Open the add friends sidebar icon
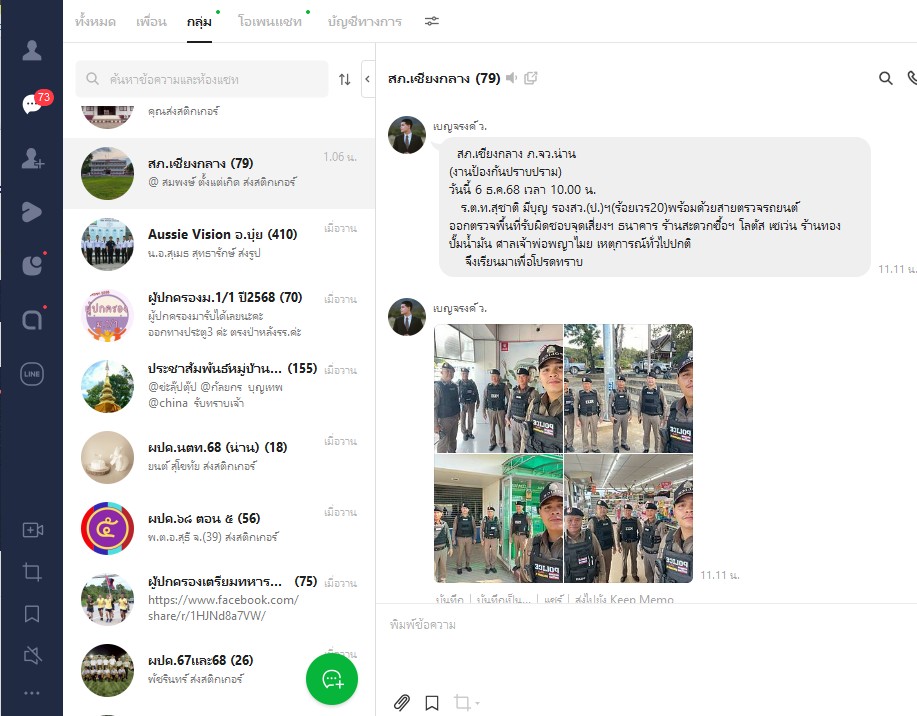 coord(32,158)
